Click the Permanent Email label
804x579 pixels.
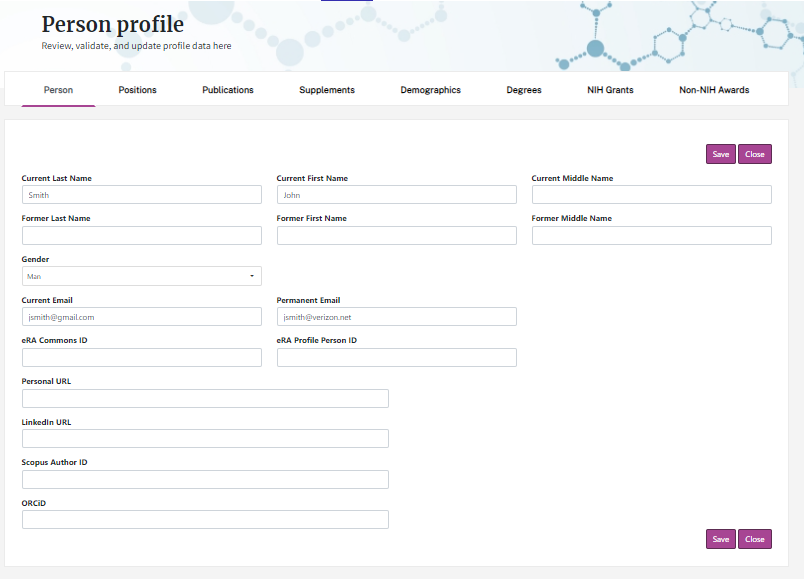coord(308,300)
